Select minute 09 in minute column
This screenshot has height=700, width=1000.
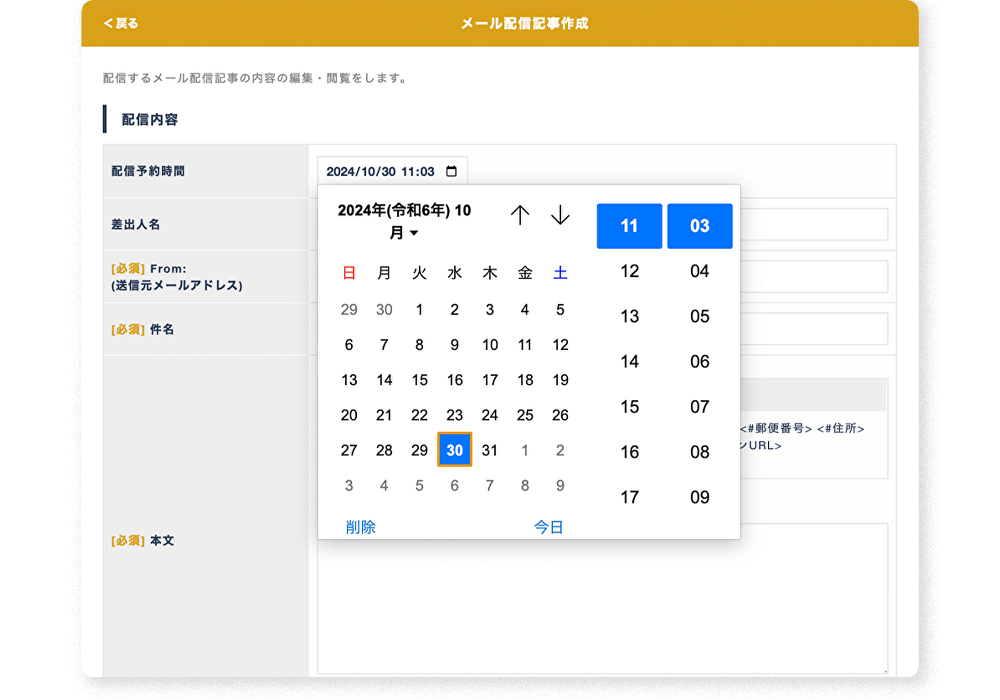point(699,497)
